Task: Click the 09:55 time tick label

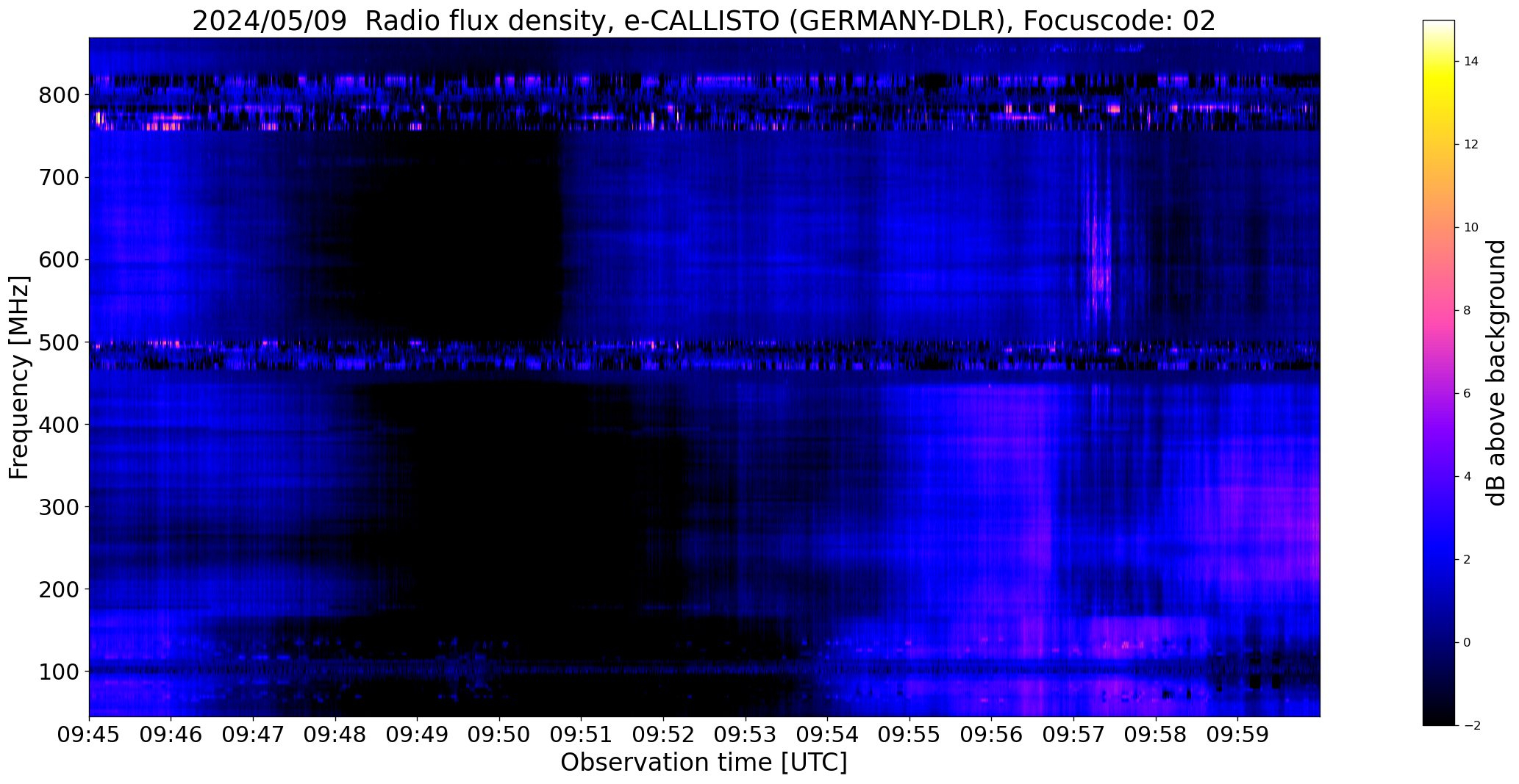Action: [x=910, y=735]
